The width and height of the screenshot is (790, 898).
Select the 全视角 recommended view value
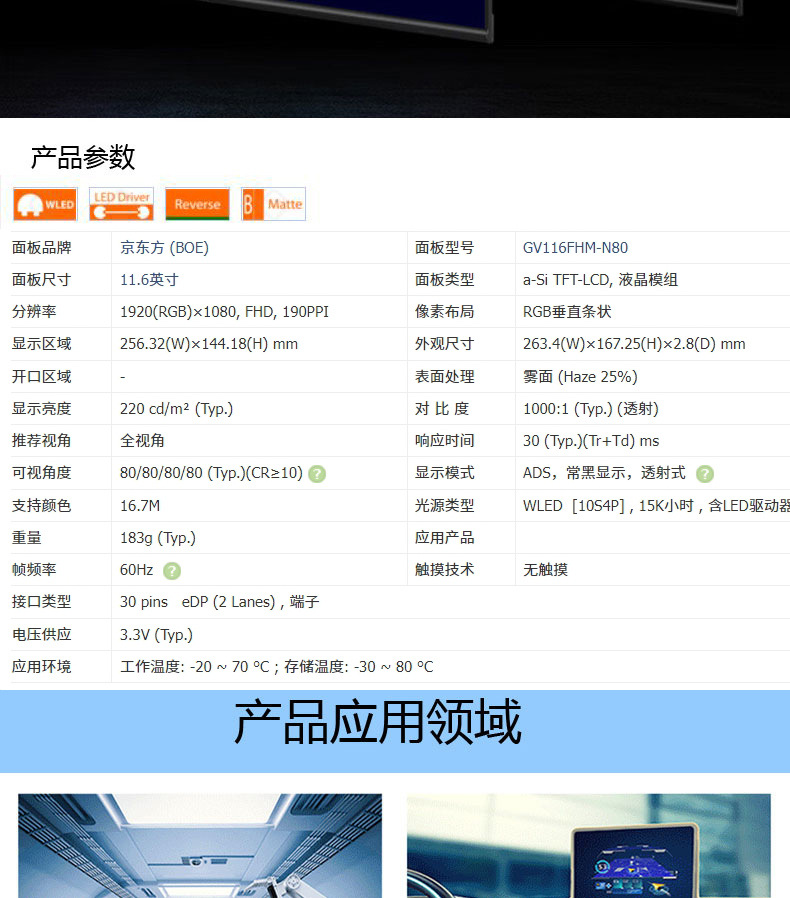[142, 440]
